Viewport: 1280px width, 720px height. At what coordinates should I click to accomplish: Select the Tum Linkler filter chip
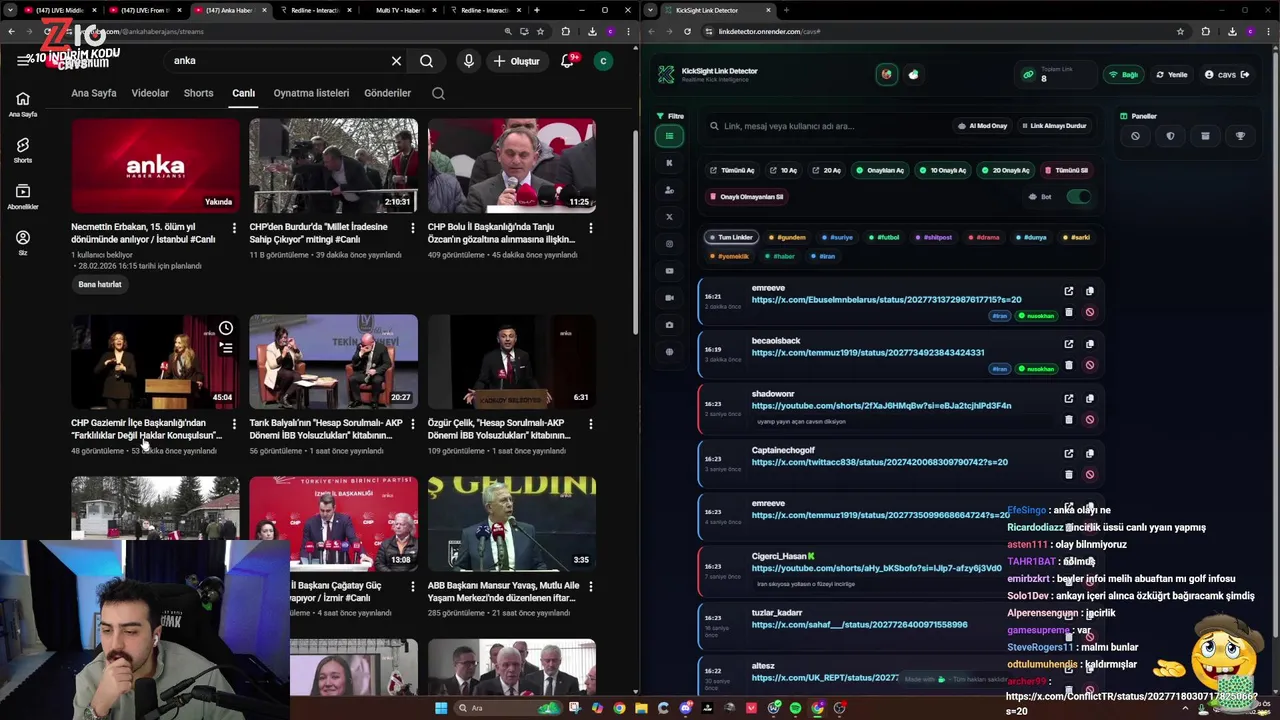click(731, 238)
